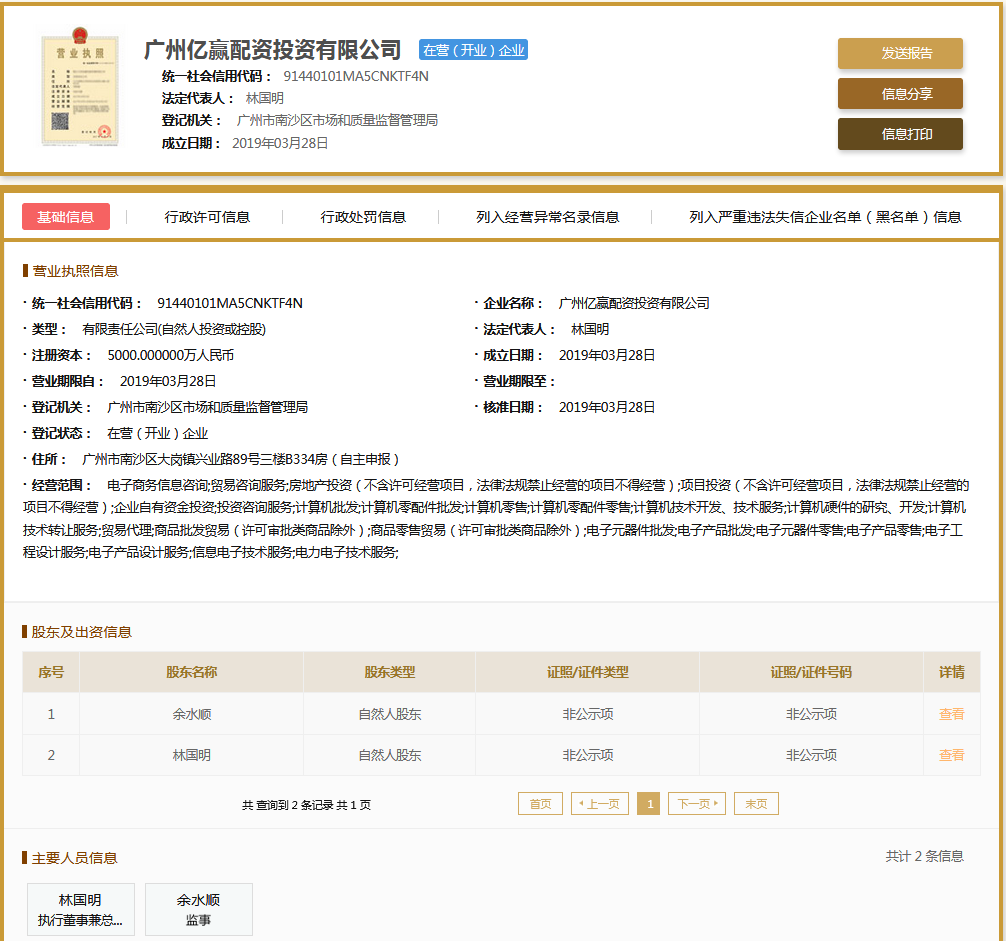1006x941 pixels.
Task: Switch to the 基础信息 tab
Action: click(x=66, y=216)
